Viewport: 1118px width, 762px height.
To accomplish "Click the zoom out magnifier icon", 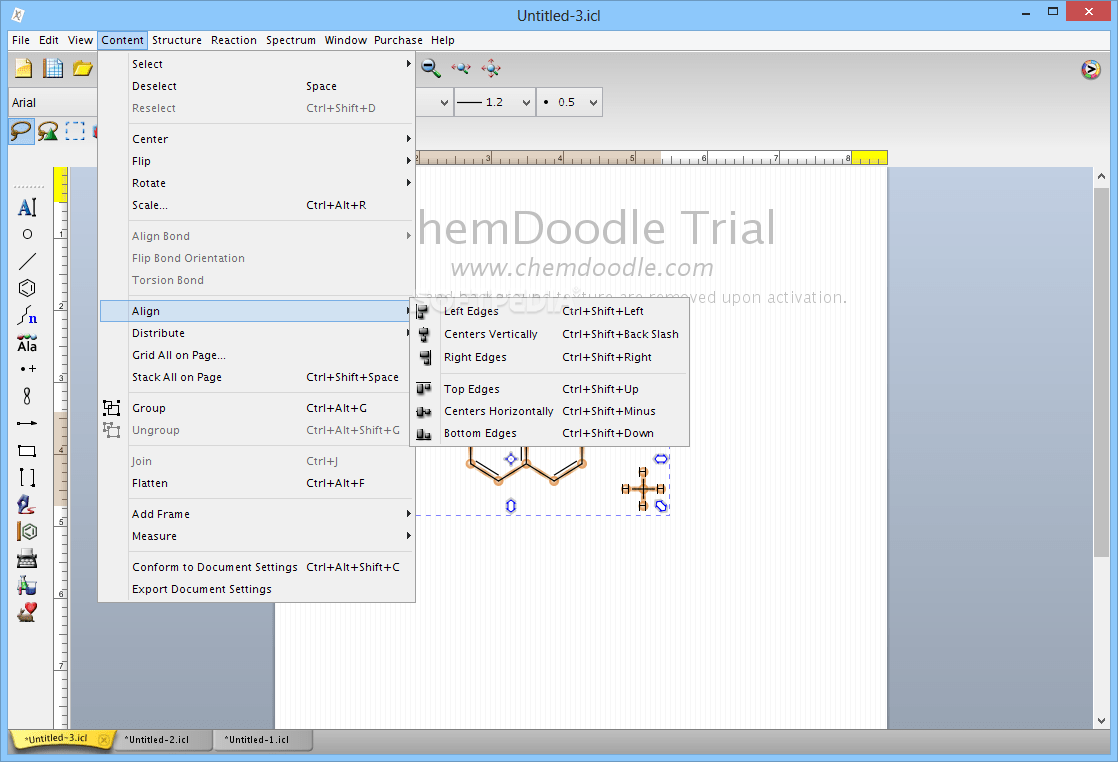I will 431,68.
